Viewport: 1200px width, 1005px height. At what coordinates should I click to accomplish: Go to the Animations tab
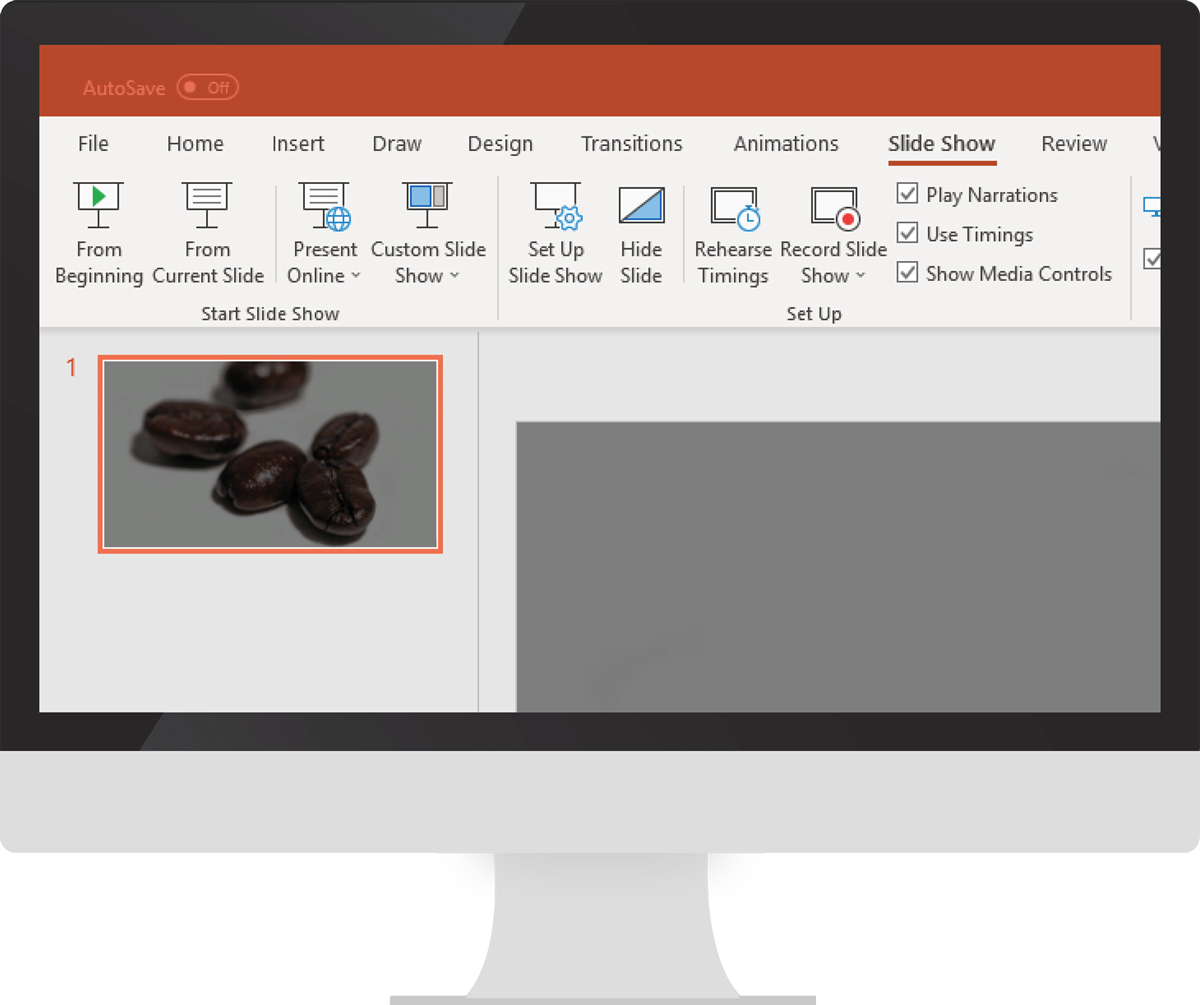click(x=785, y=144)
